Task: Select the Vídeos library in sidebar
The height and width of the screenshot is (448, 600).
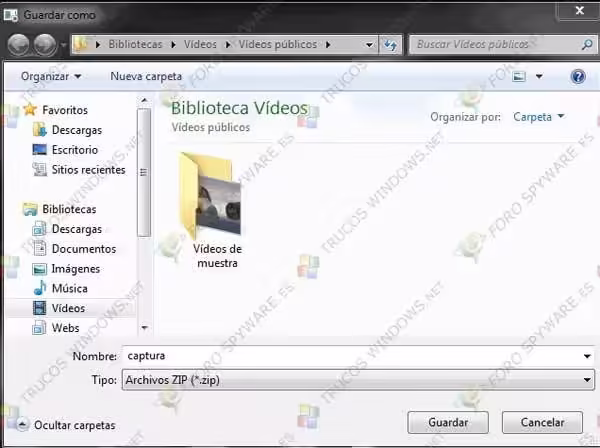Action: click(68, 308)
